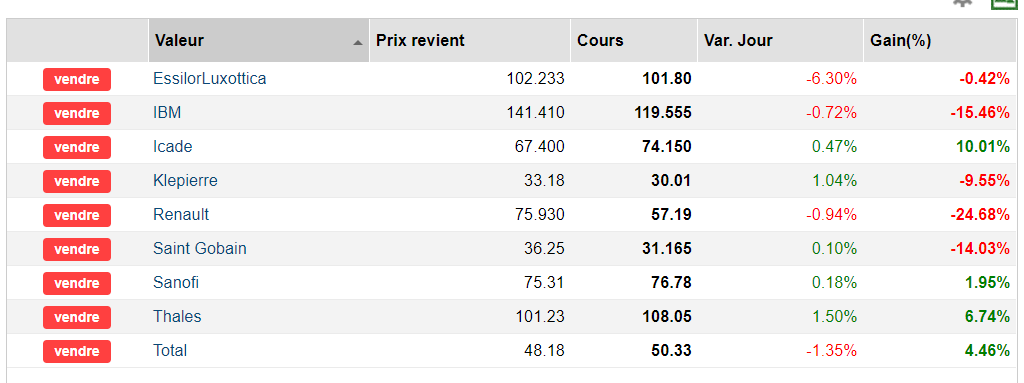Open the Saint Gobain link

(200, 248)
